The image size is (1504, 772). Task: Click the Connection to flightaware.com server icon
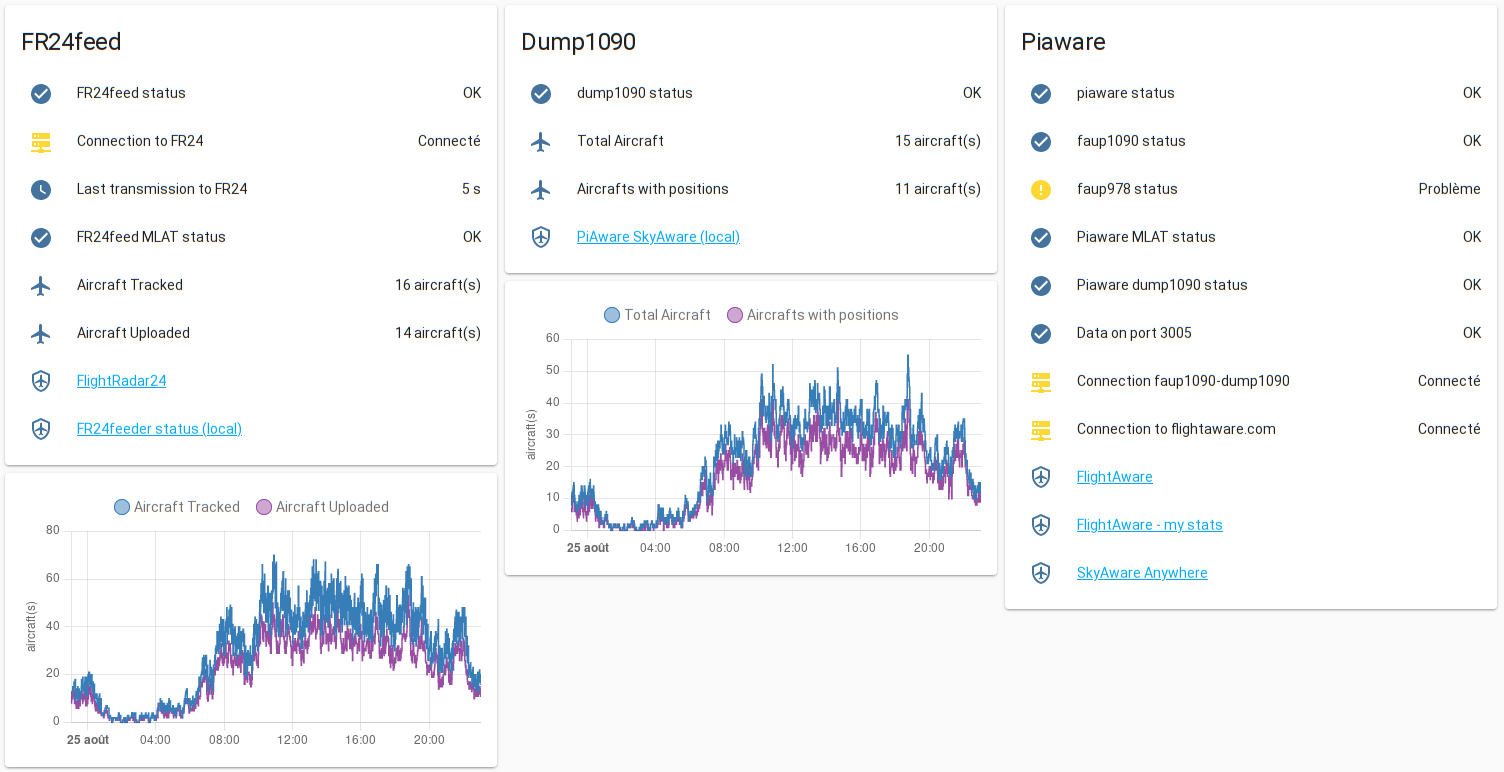pos(1041,429)
